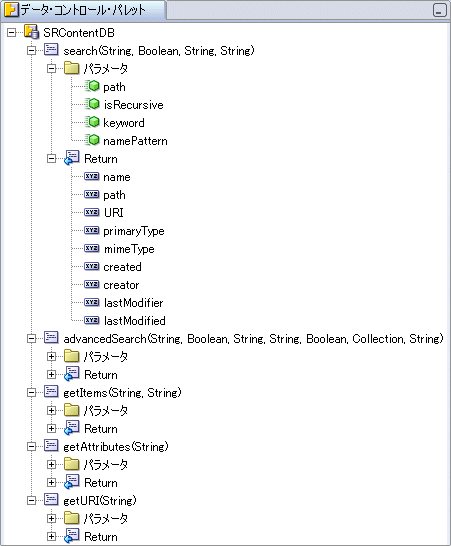Expand Return node under getAttributes

point(52,482)
